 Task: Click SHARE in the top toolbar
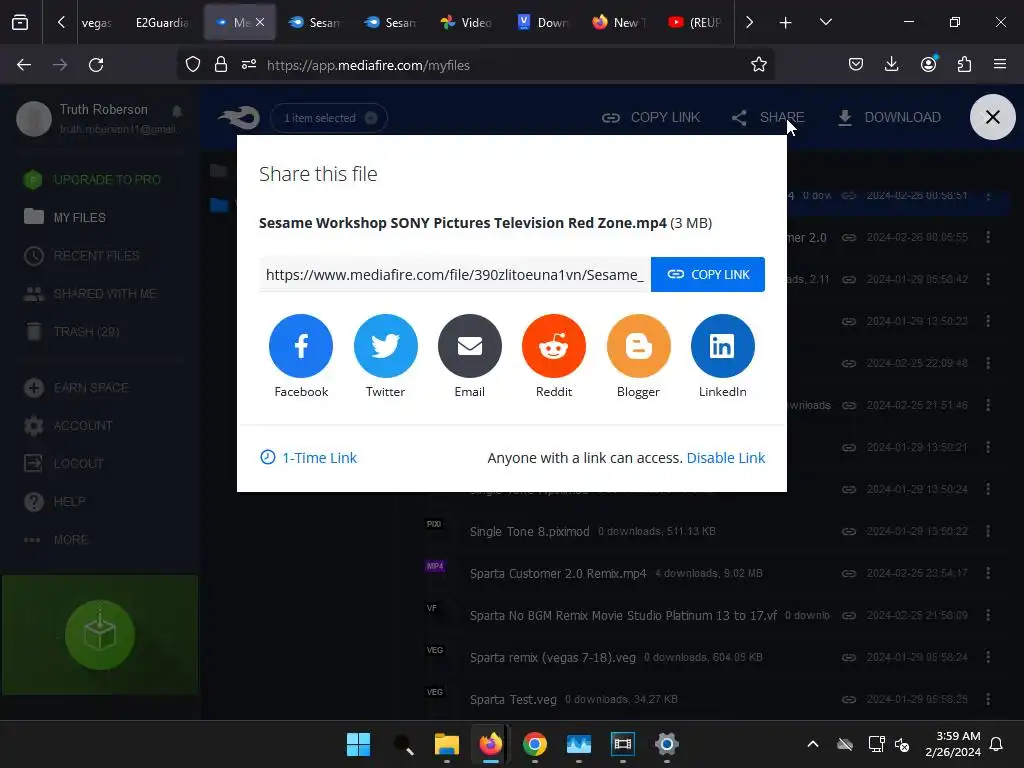(768, 118)
